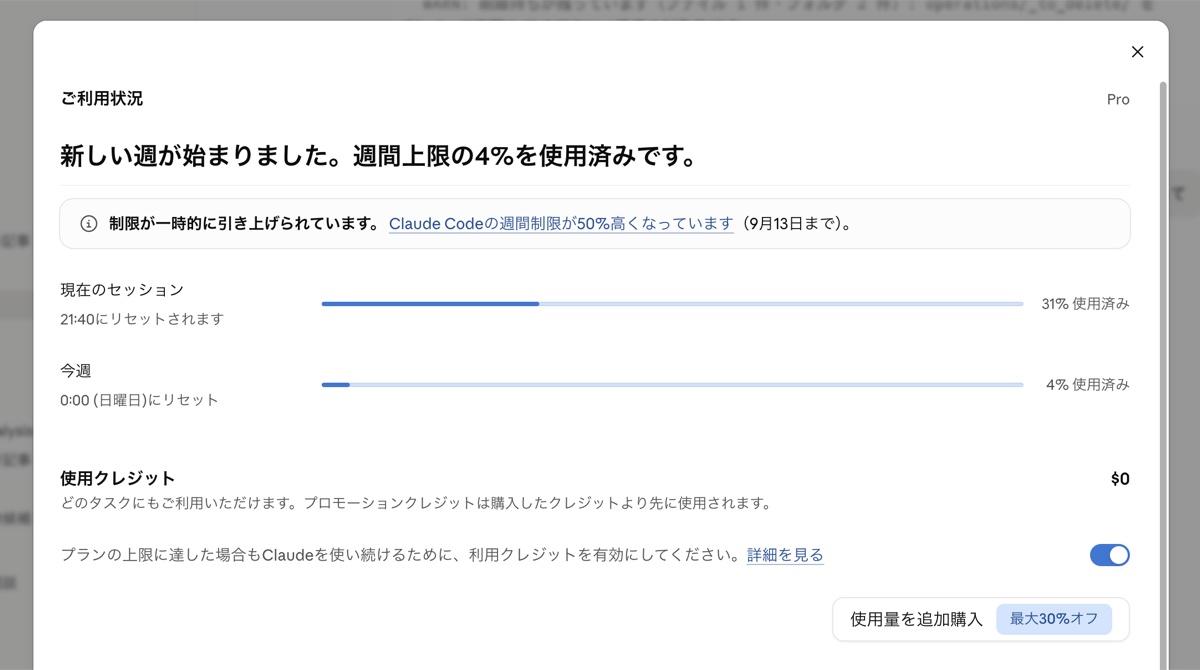Click the 今週 label

[x=76, y=371]
